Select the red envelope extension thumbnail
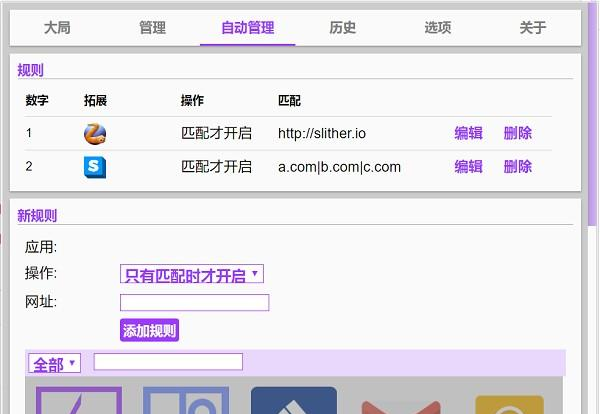 point(401,406)
